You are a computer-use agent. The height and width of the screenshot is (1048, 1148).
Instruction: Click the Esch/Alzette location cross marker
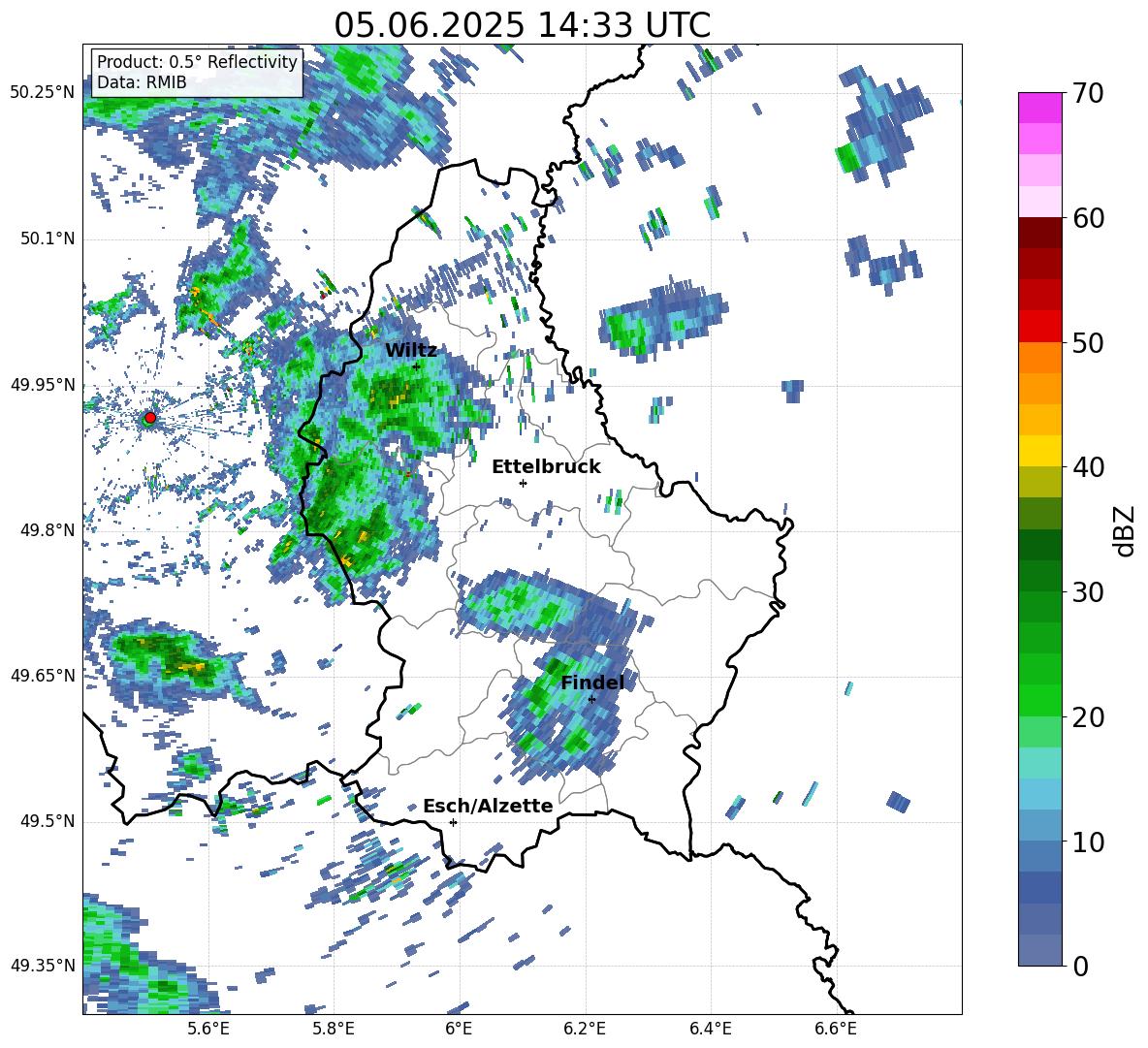tap(453, 822)
